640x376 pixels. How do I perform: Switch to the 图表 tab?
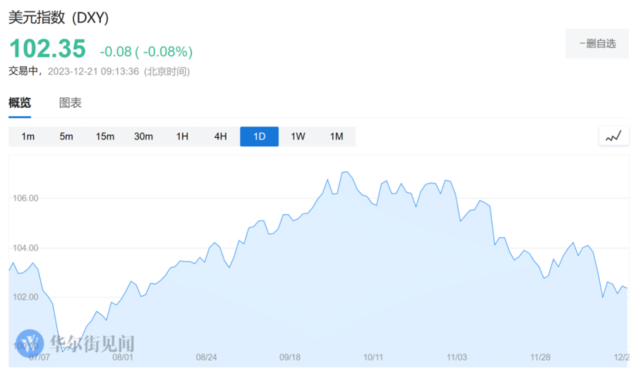pos(70,103)
